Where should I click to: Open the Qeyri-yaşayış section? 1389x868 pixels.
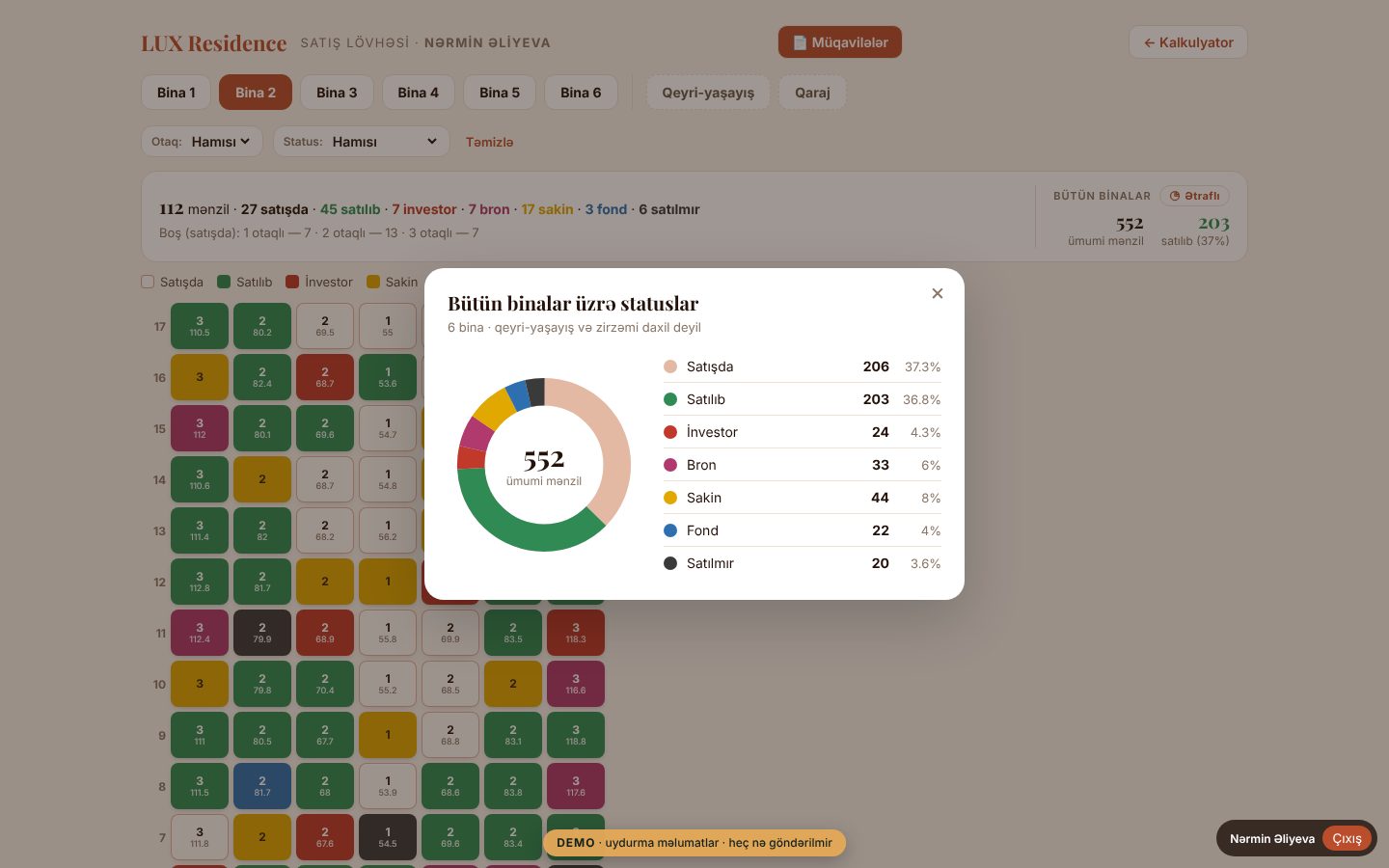click(708, 93)
